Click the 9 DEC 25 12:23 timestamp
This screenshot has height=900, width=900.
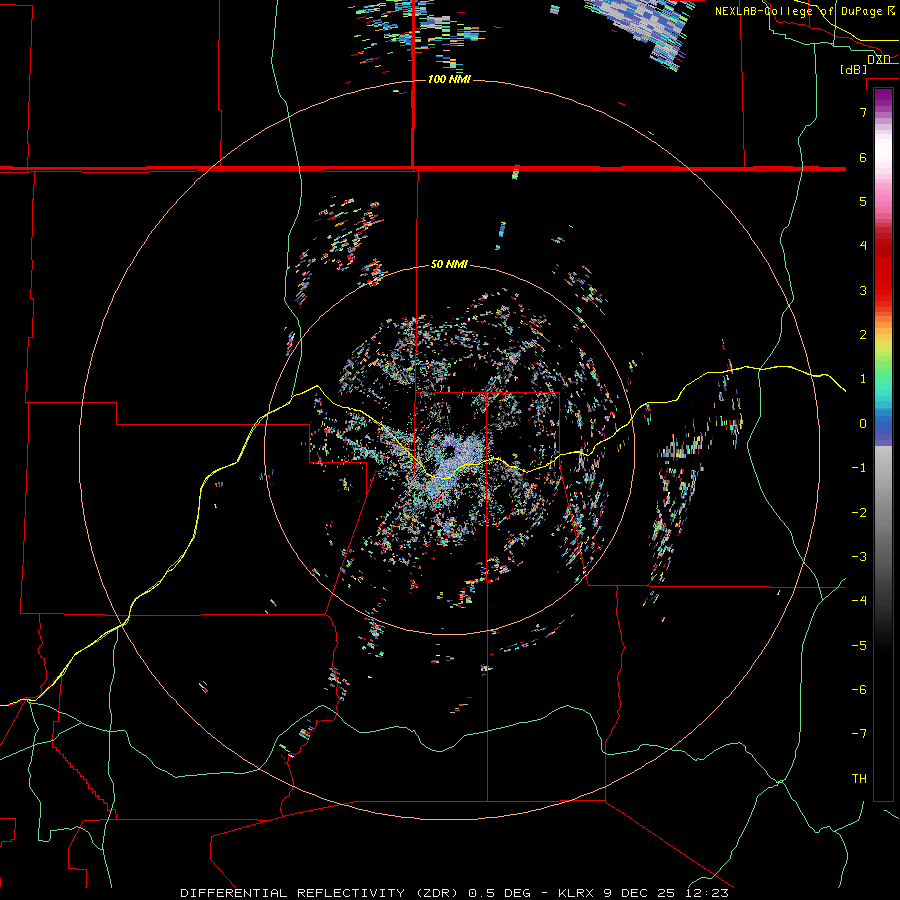pos(666,893)
